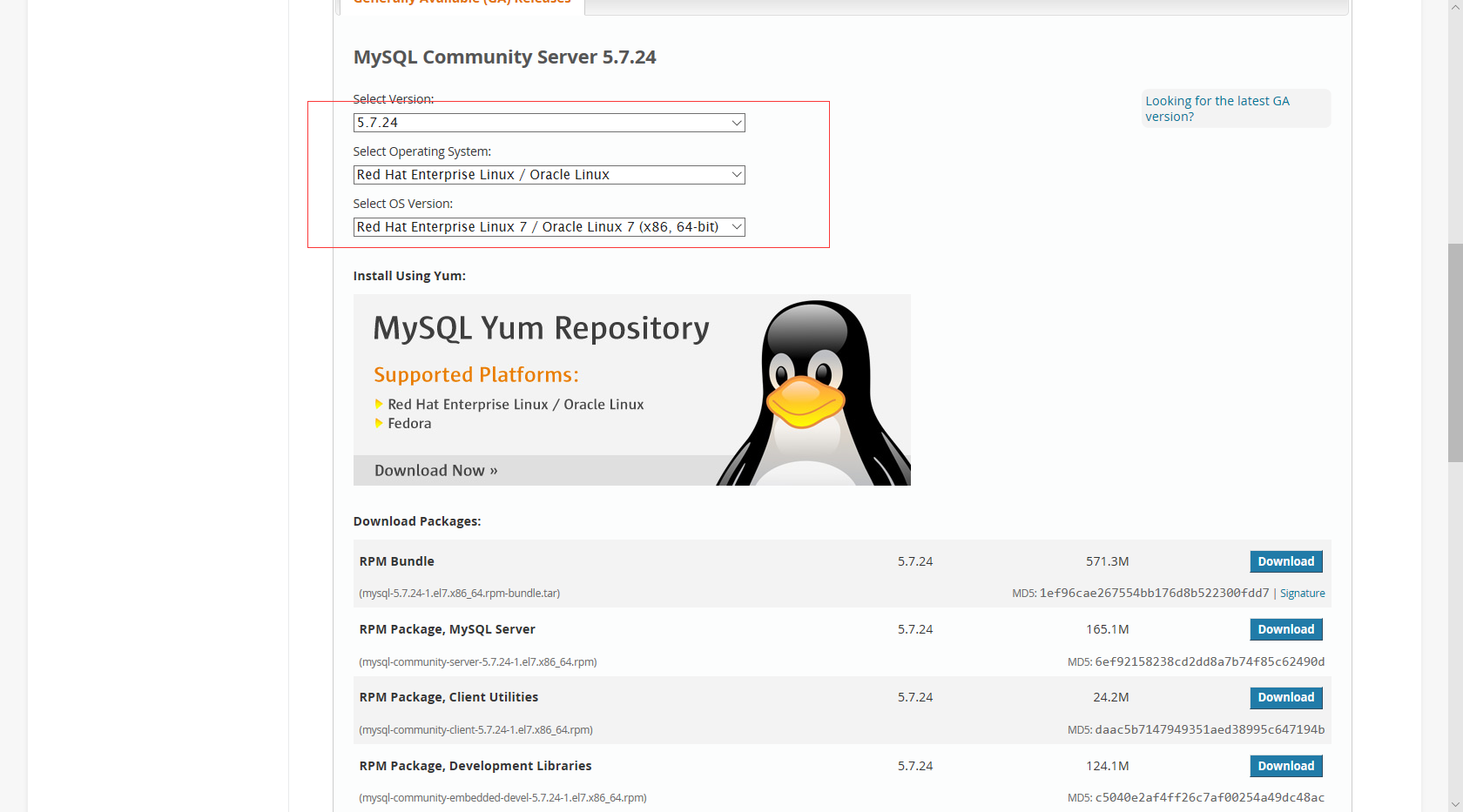Image resolution: width=1463 pixels, height=812 pixels.
Task: Download the RPM Package, MySQL Server
Action: click(x=1286, y=629)
